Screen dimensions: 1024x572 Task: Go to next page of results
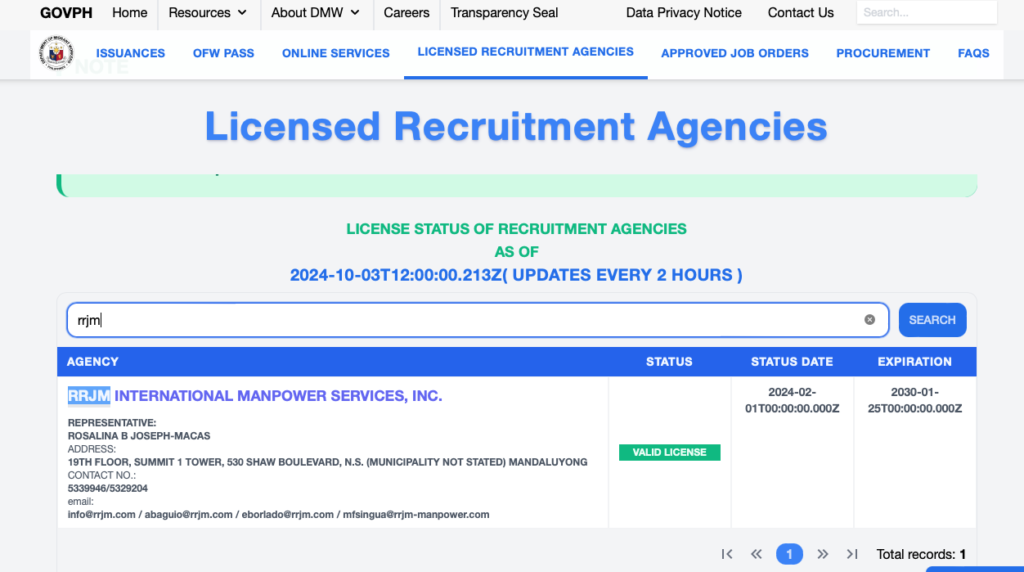822,554
